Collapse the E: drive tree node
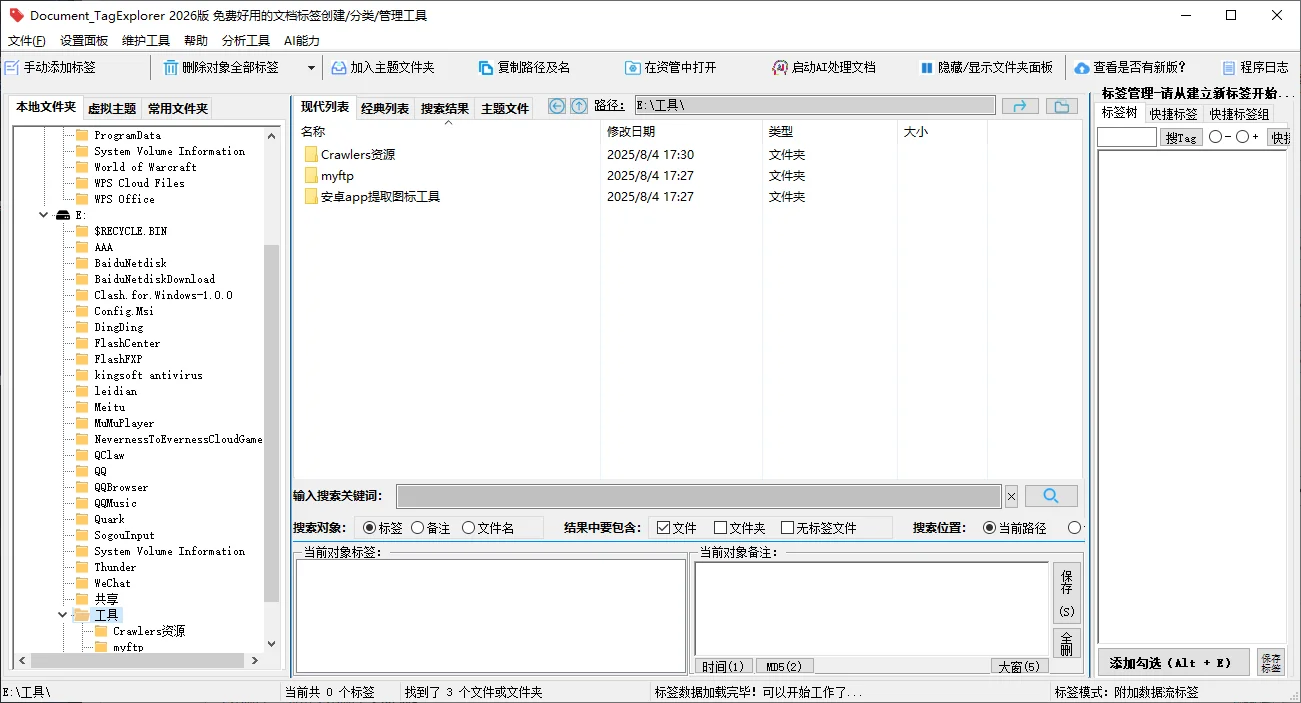Screen dimensions: 1301x703 pos(43,215)
